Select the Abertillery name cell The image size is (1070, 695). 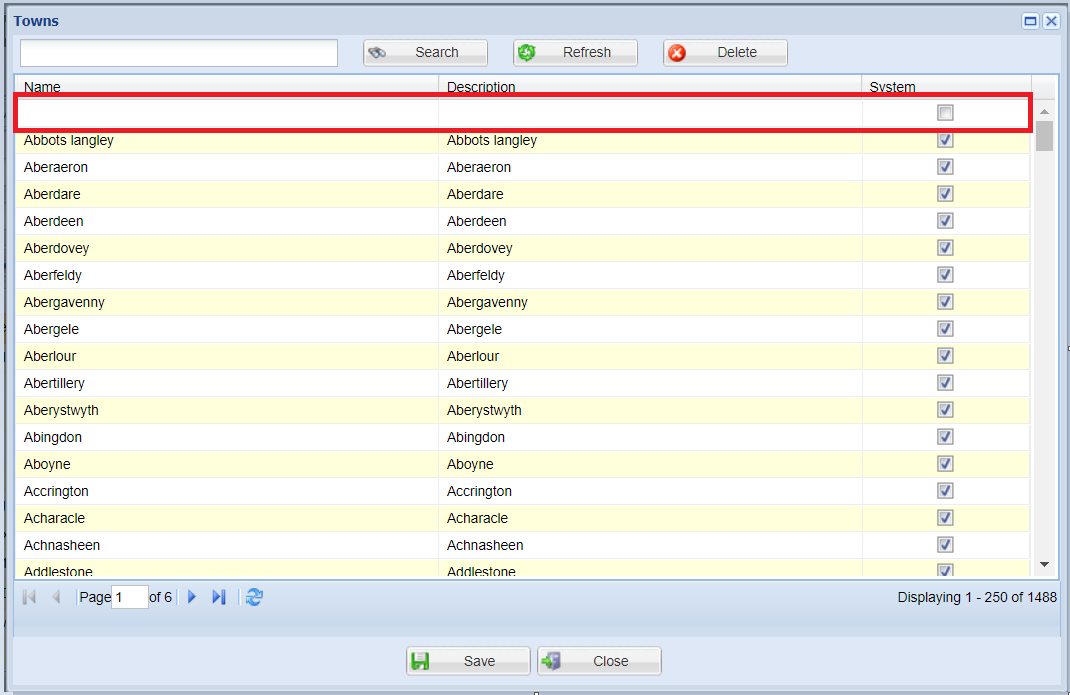coord(227,383)
